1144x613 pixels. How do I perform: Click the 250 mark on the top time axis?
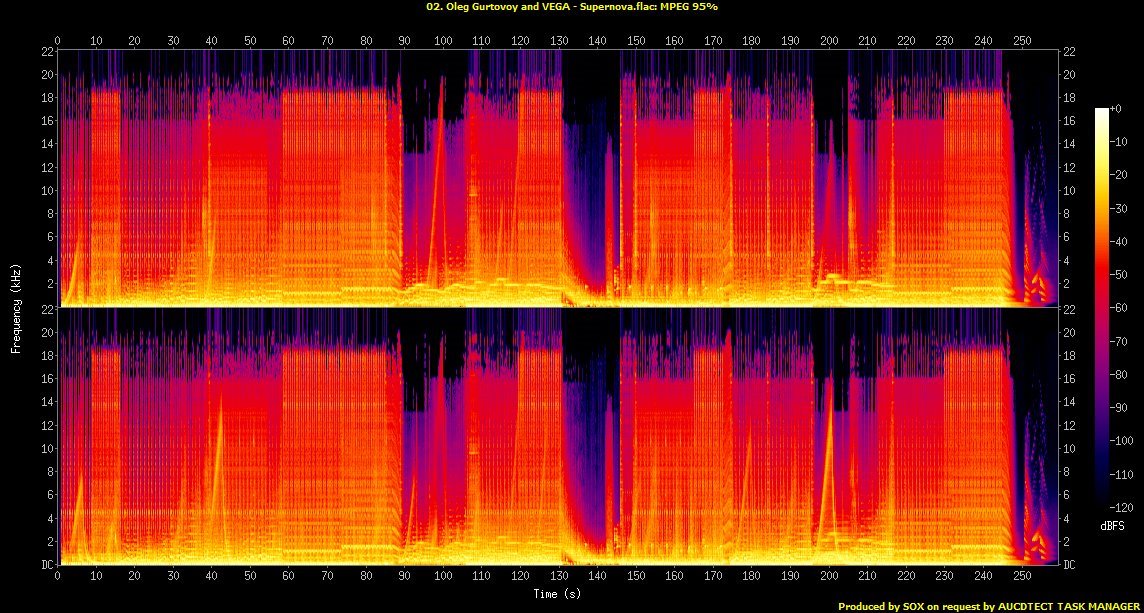tap(1022, 40)
